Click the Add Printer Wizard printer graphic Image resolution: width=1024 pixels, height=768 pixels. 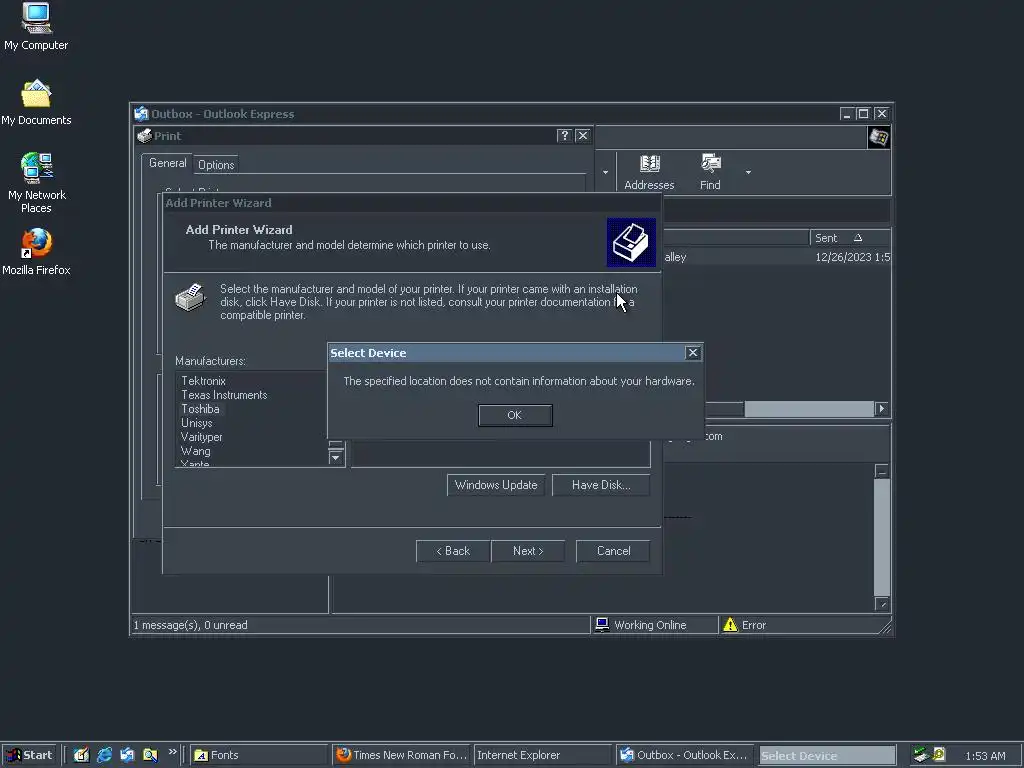[631, 242]
